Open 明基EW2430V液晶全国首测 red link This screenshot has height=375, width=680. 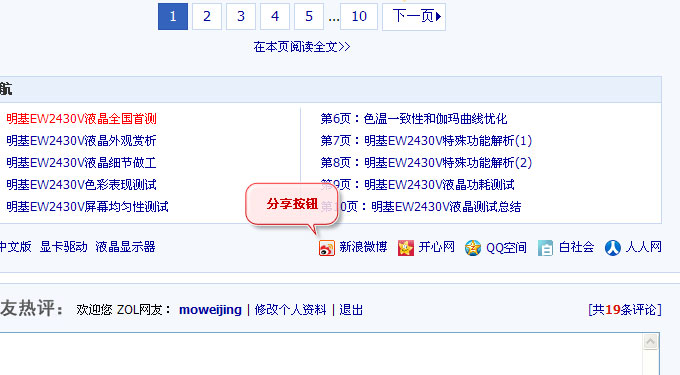[x=82, y=119]
